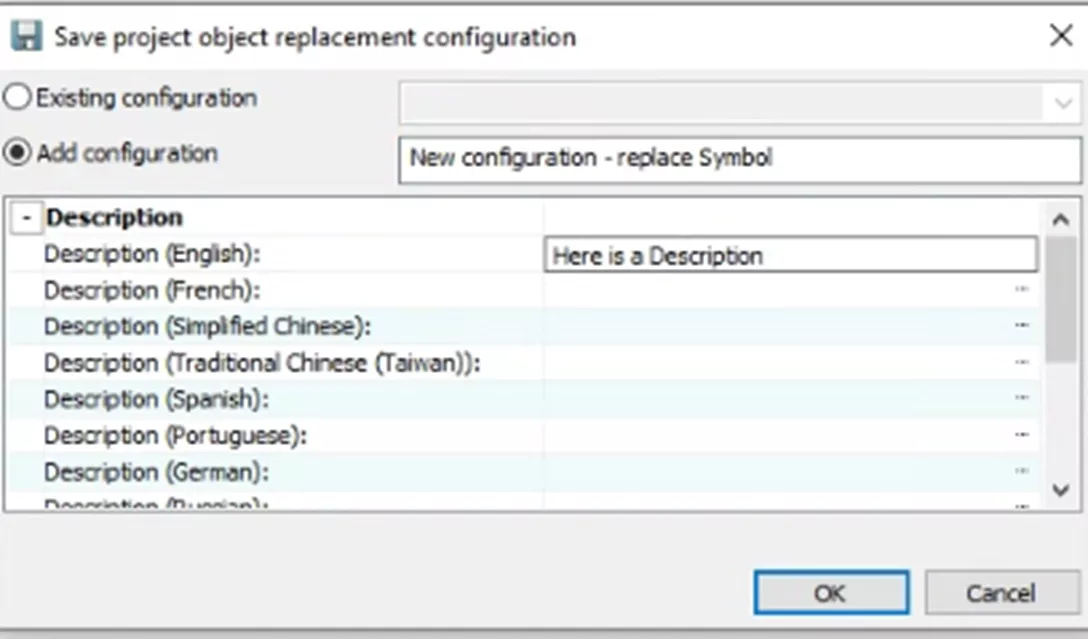Open the Portuguese description ellipsis button
The image size is (1088, 639).
[1021, 435]
